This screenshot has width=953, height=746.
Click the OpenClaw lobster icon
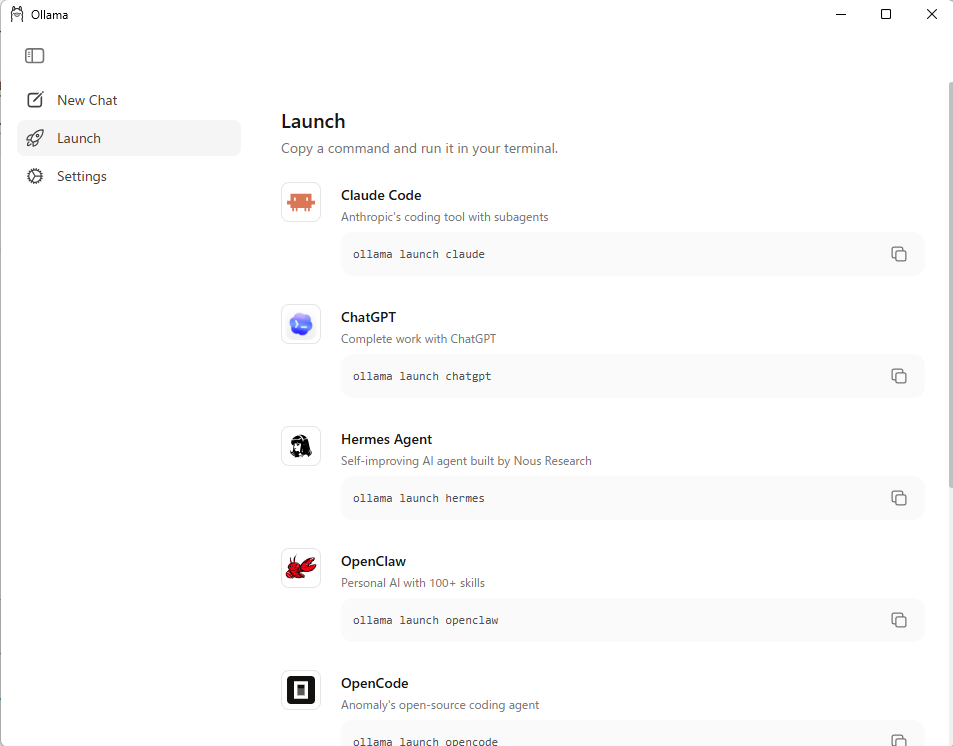point(301,568)
